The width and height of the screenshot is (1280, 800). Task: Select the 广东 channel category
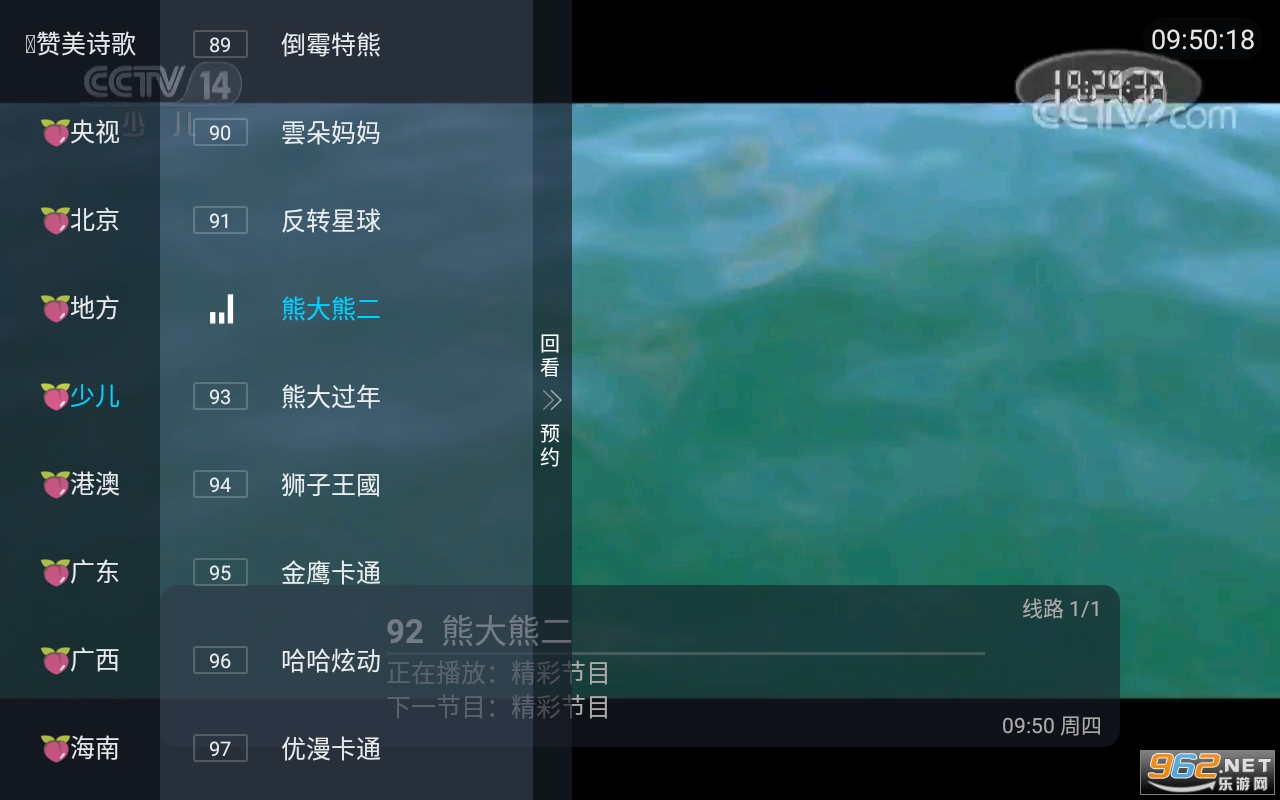pyautogui.click(x=80, y=573)
